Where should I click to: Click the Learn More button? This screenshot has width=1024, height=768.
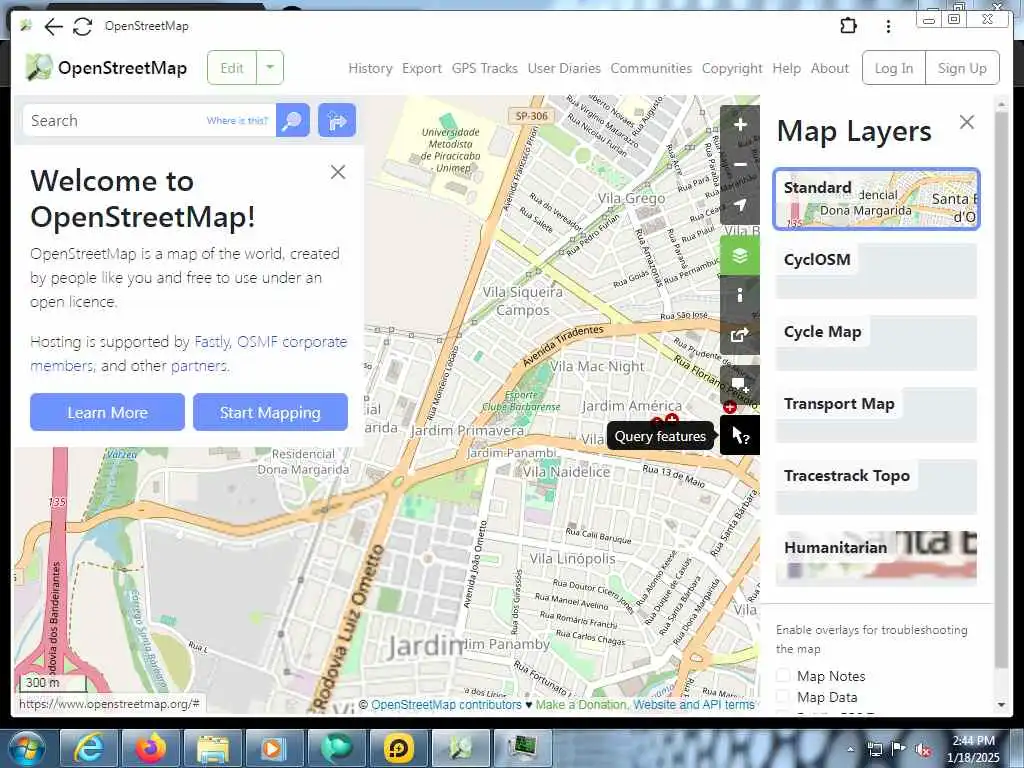[107, 412]
